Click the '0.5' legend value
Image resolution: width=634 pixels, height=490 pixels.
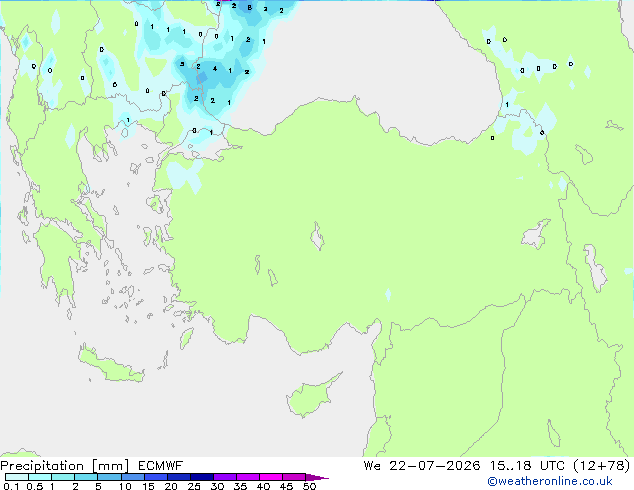34,486
